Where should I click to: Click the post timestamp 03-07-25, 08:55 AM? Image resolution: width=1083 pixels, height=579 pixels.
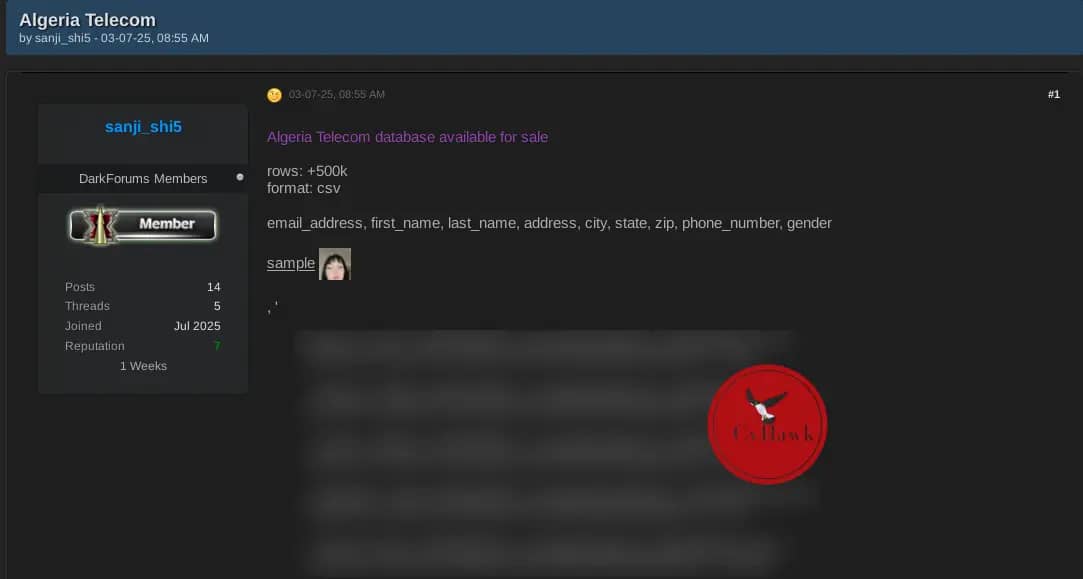coord(337,94)
